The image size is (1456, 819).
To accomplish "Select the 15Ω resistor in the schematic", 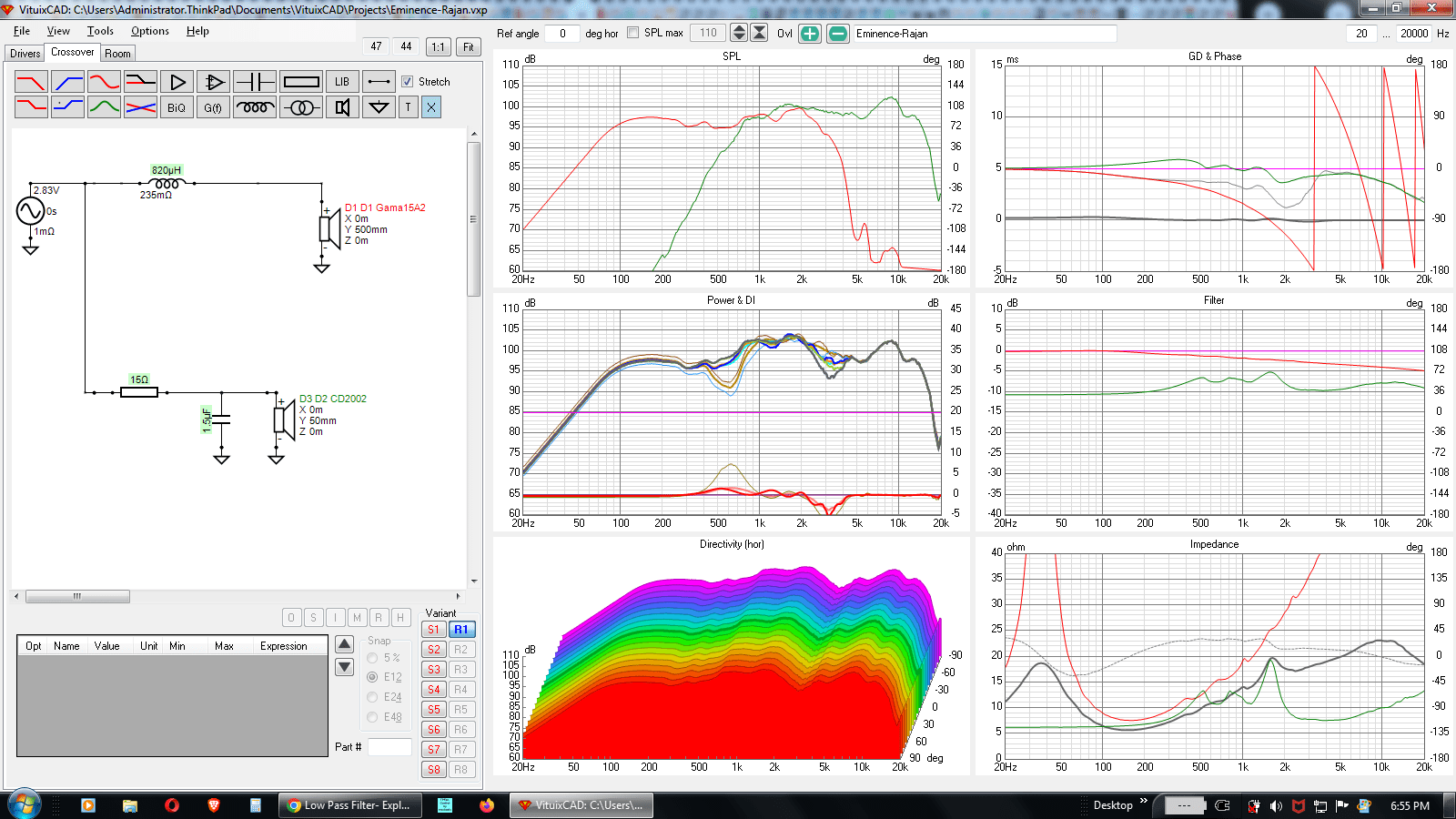I will tap(139, 391).
